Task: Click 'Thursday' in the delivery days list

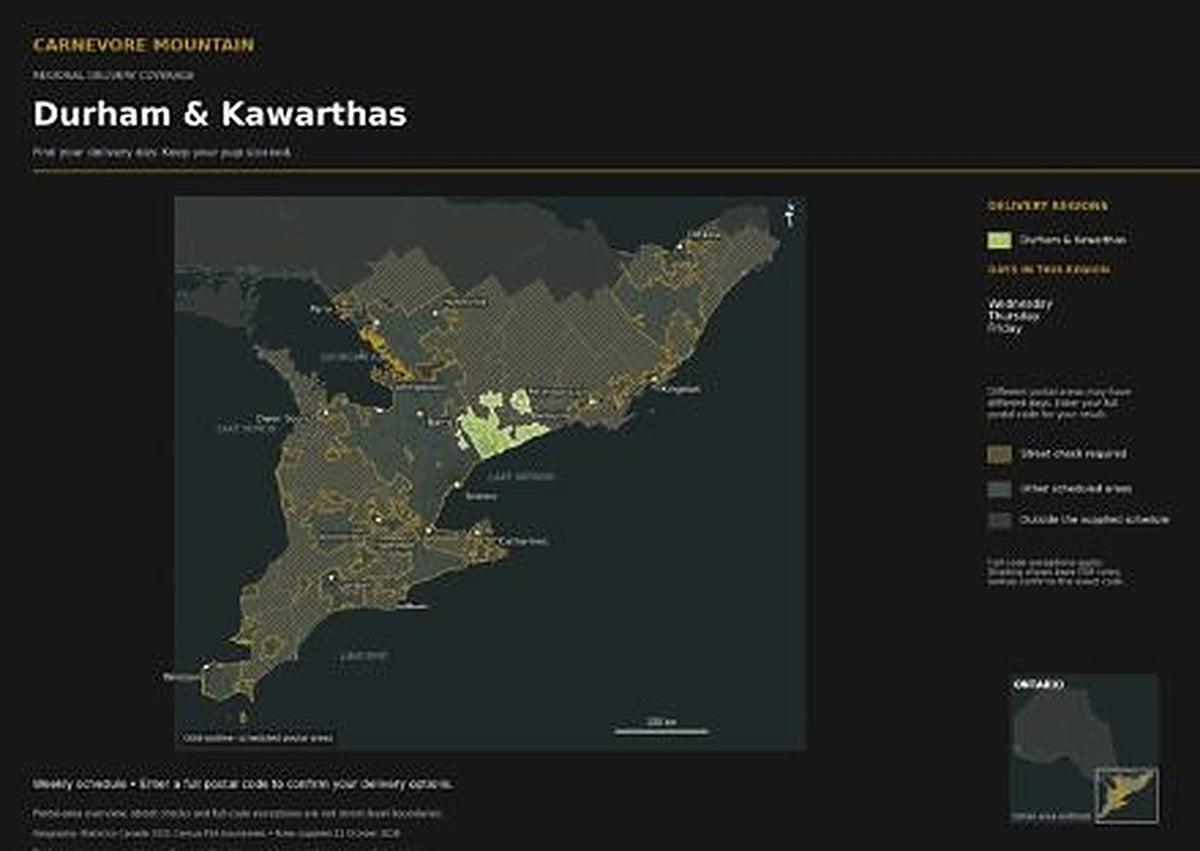Action: pyautogui.click(x=1014, y=316)
